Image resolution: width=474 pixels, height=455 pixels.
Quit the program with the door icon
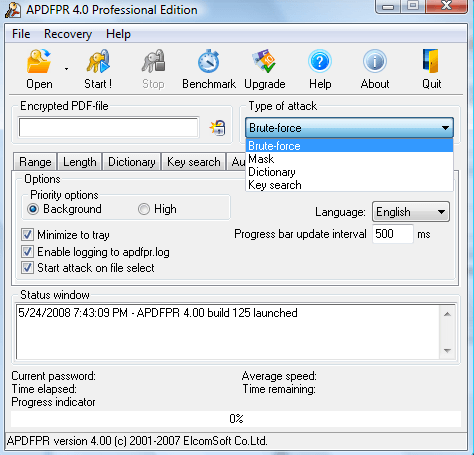(x=431, y=61)
